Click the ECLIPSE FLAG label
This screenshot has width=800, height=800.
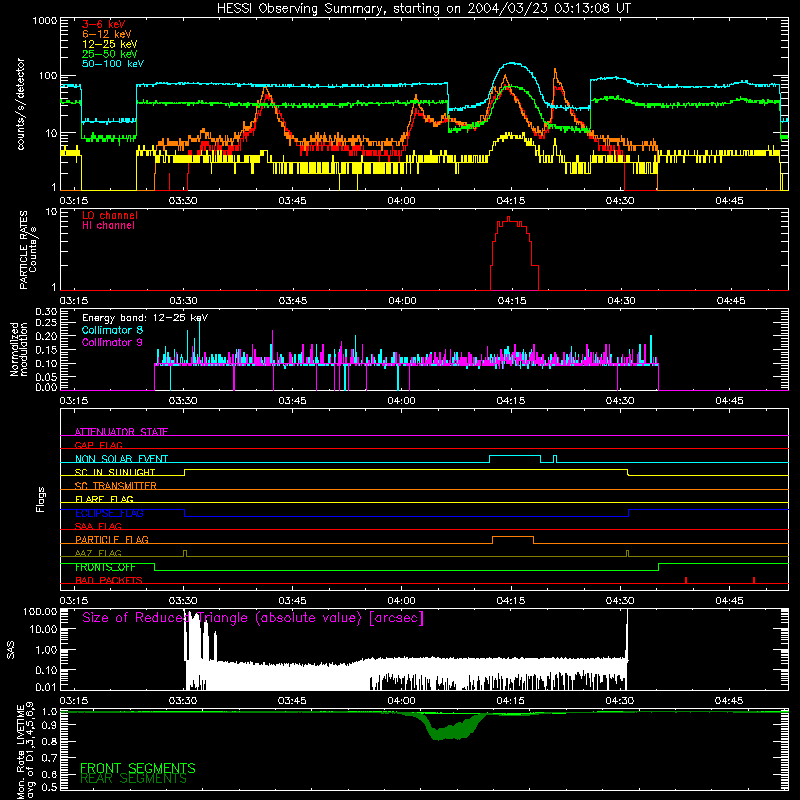click(109, 513)
